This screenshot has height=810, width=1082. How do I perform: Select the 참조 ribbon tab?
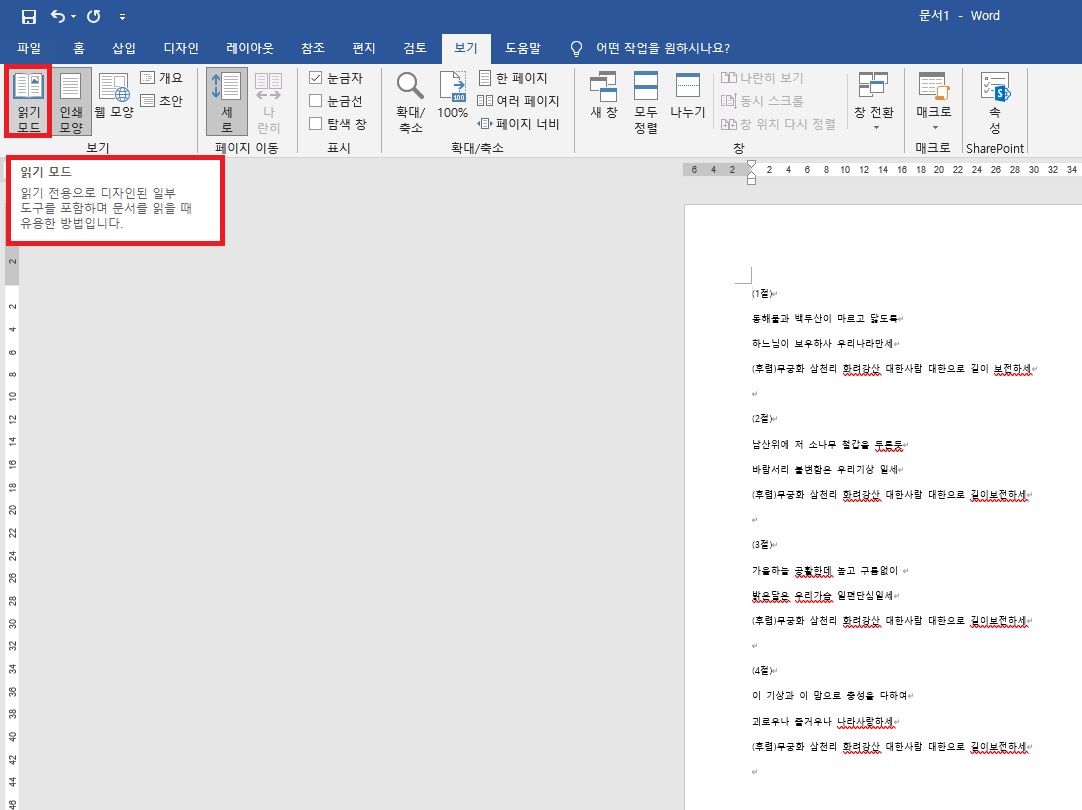click(x=313, y=48)
